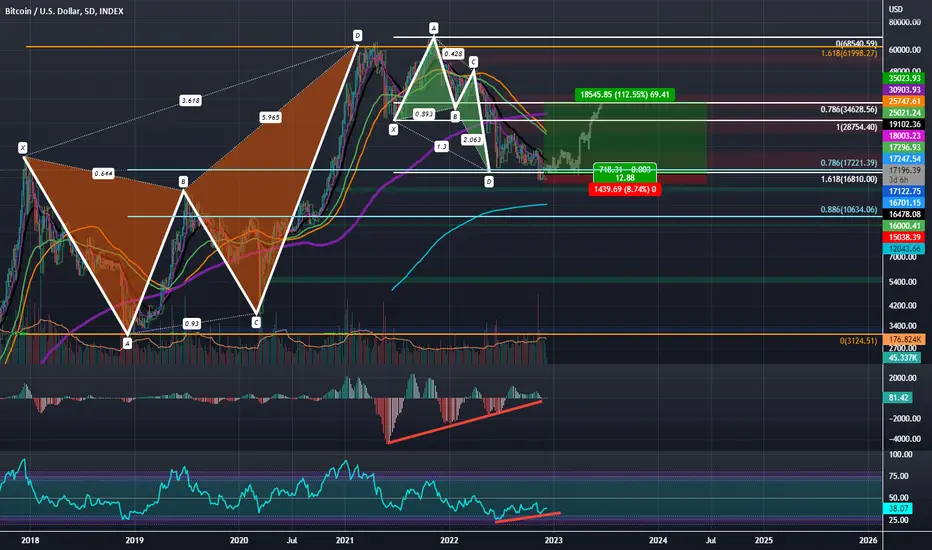932x550 pixels.
Task: Select the 1.618(61998.27) Fibonacci level label
Action: 849,54
